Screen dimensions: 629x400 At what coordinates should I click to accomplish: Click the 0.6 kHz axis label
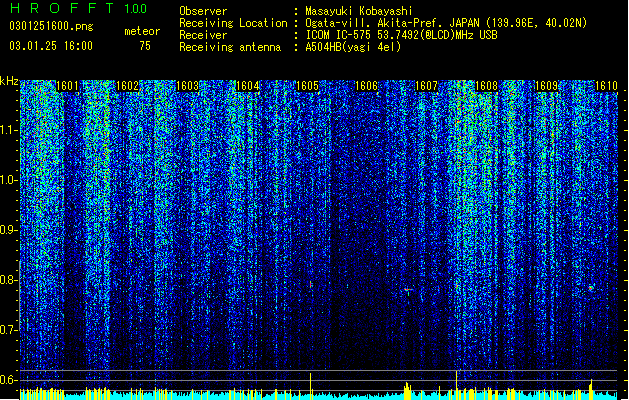[x=9, y=380]
